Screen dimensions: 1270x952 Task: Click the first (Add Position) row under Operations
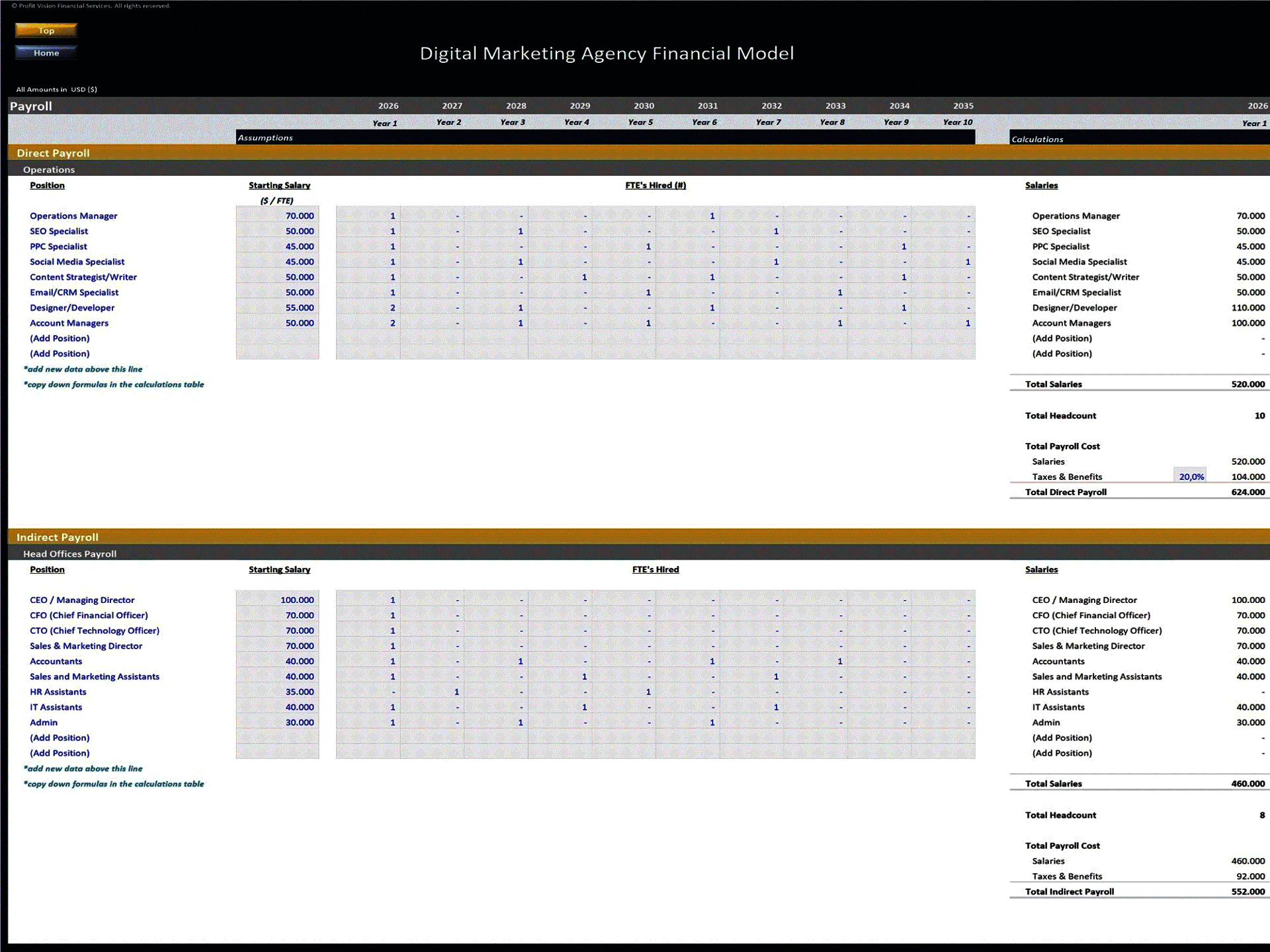coord(60,338)
